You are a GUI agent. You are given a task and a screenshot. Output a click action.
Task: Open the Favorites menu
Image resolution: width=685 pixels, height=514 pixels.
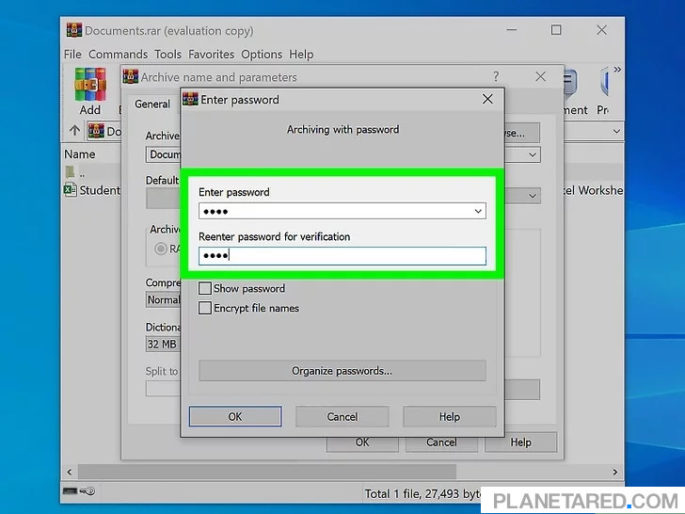pyautogui.click(x=210, y=54)
